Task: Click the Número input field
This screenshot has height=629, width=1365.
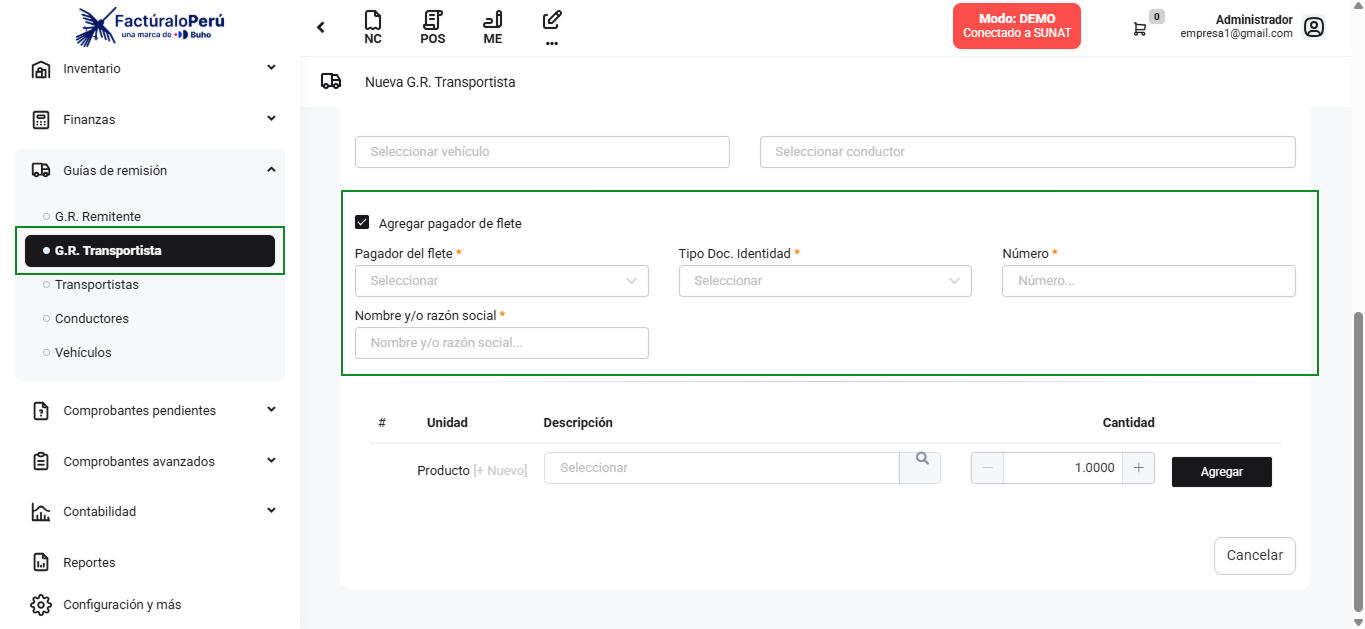Action: pyautogui.click(x=1148, y=281)
